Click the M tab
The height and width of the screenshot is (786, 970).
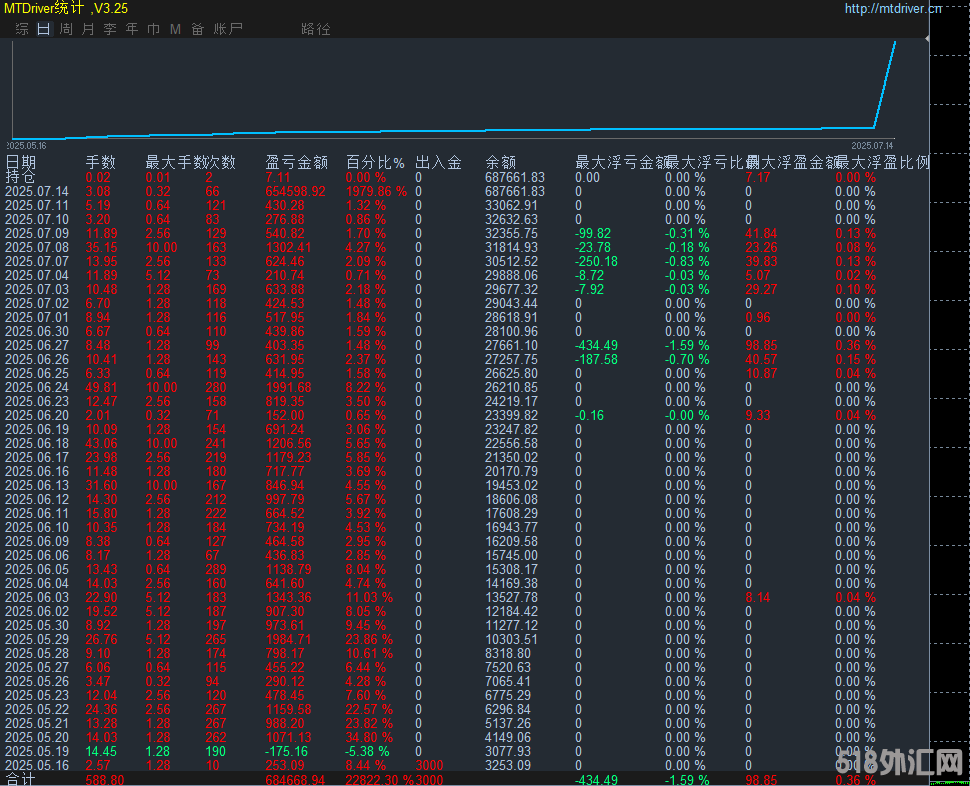176,29
